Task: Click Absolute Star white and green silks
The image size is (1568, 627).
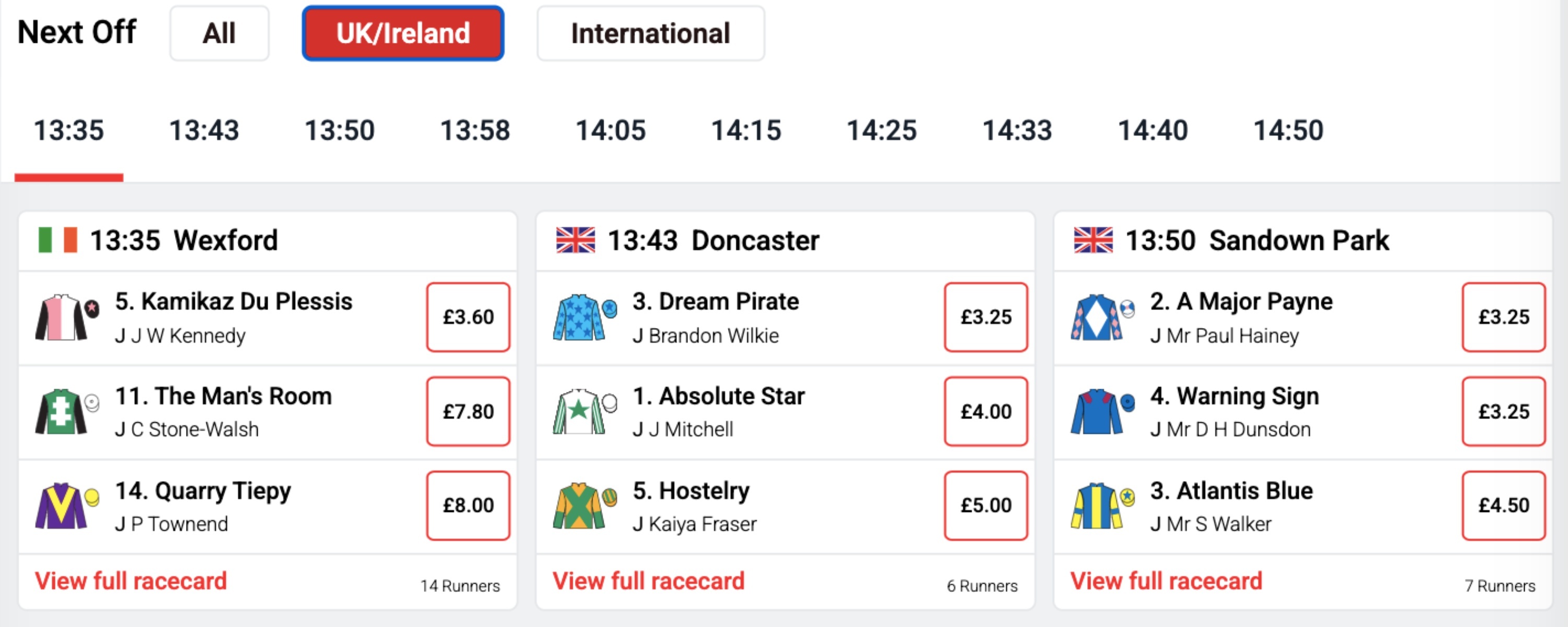Action: click(x=584, y=412)
